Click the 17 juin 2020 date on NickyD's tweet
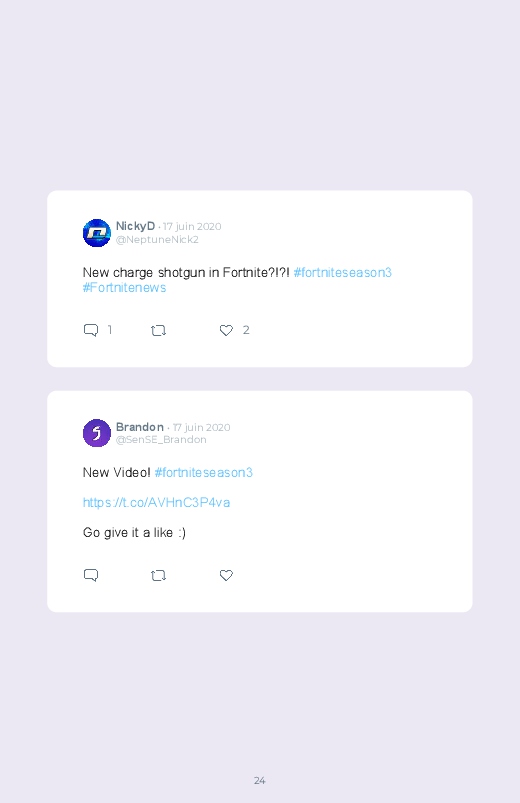520x803 pixels. click(192, 226)
